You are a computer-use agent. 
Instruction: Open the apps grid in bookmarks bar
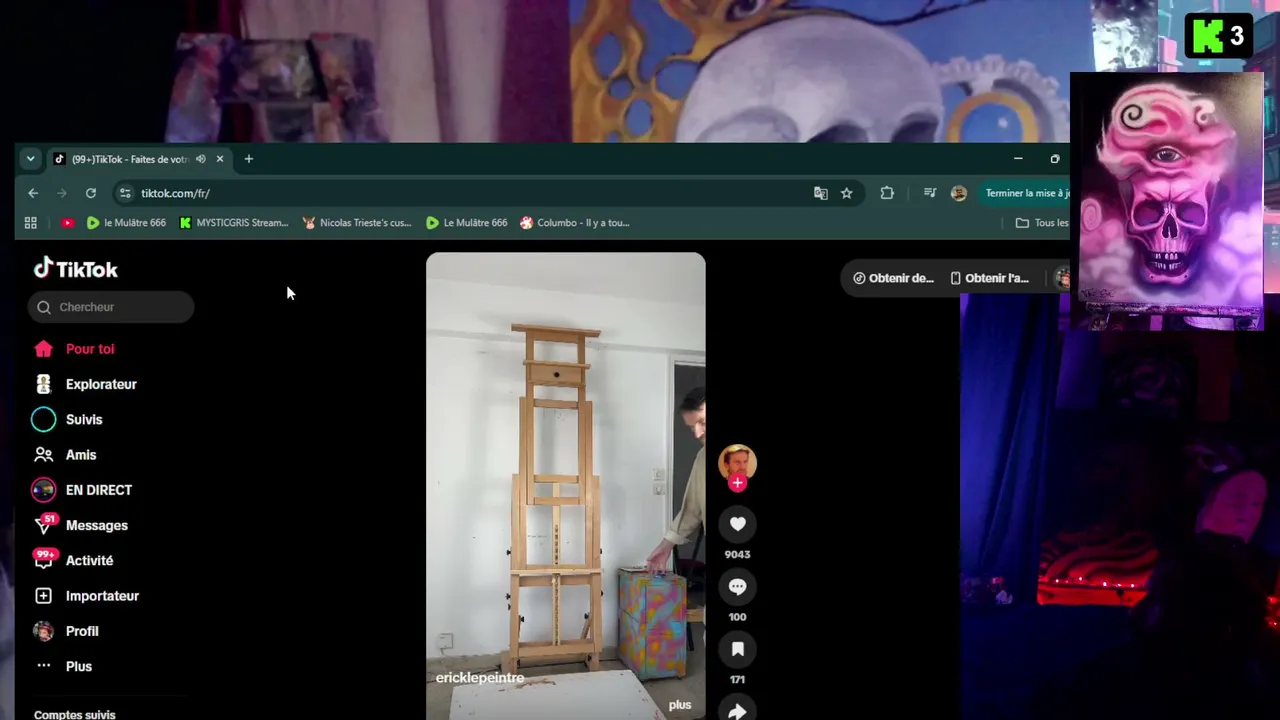(x=31, y=223)
